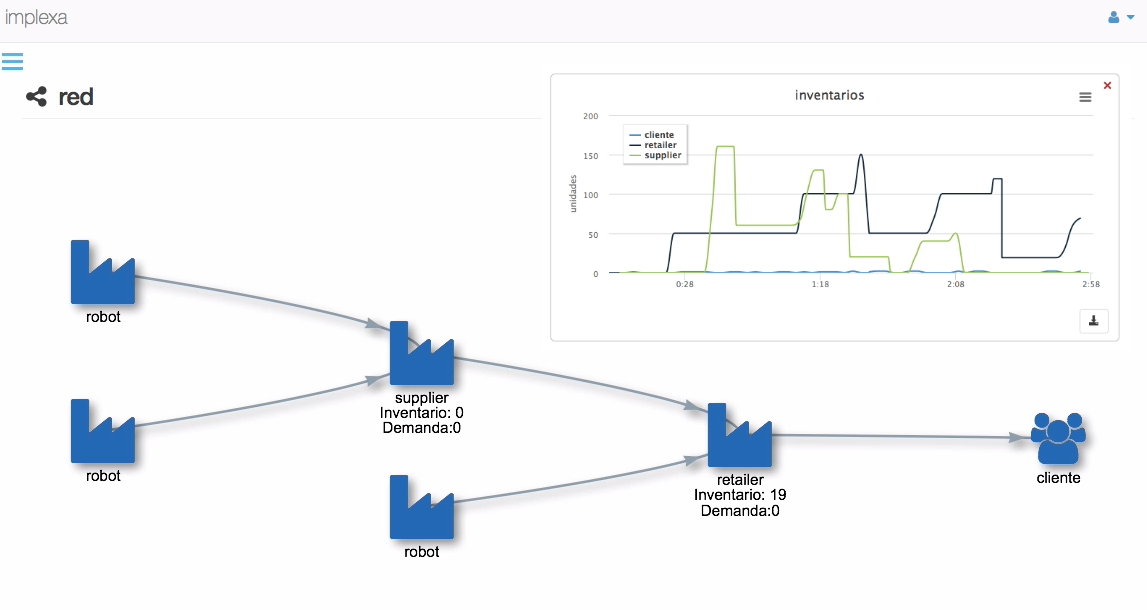Click the implexa brand link
This screenshot has height=610, width=1147.
pos(36,18)
